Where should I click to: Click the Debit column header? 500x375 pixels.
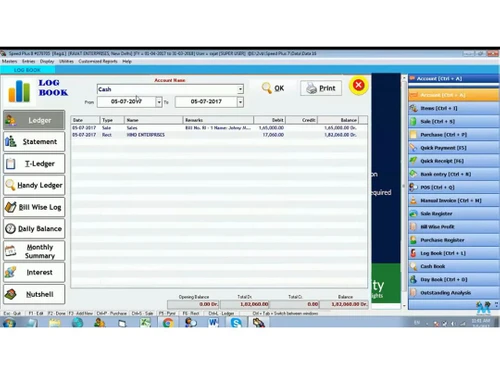click(269, 120)
